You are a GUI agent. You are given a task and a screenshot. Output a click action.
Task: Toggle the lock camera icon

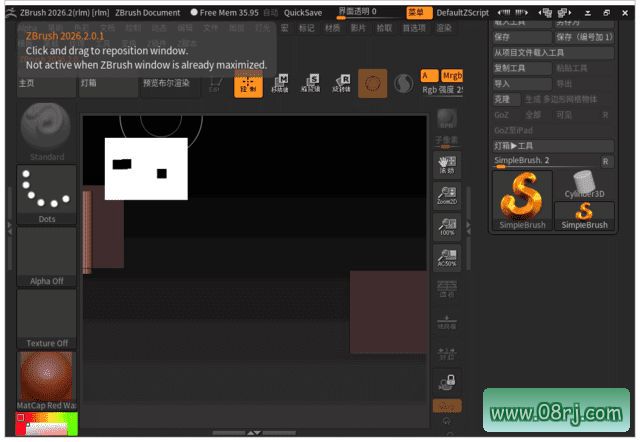point(447,383)
